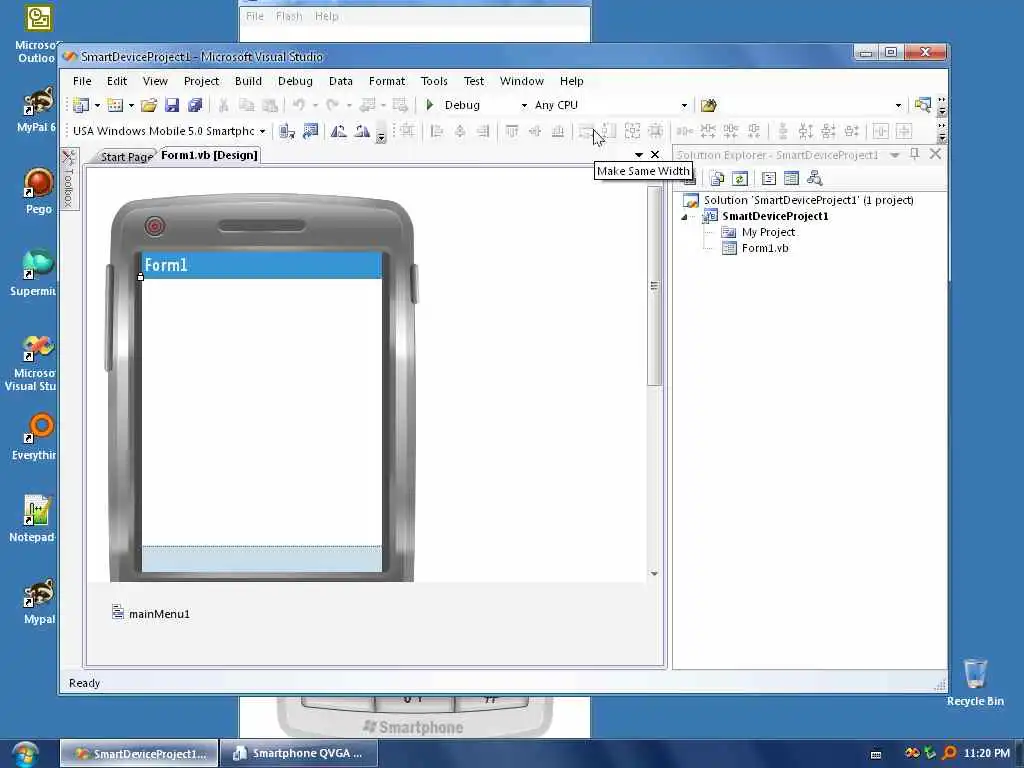The width and height of the screenshot is (1024, 768).
Task: Open the device toolbar options overflow arrow
Action: [x=381, y=136]
